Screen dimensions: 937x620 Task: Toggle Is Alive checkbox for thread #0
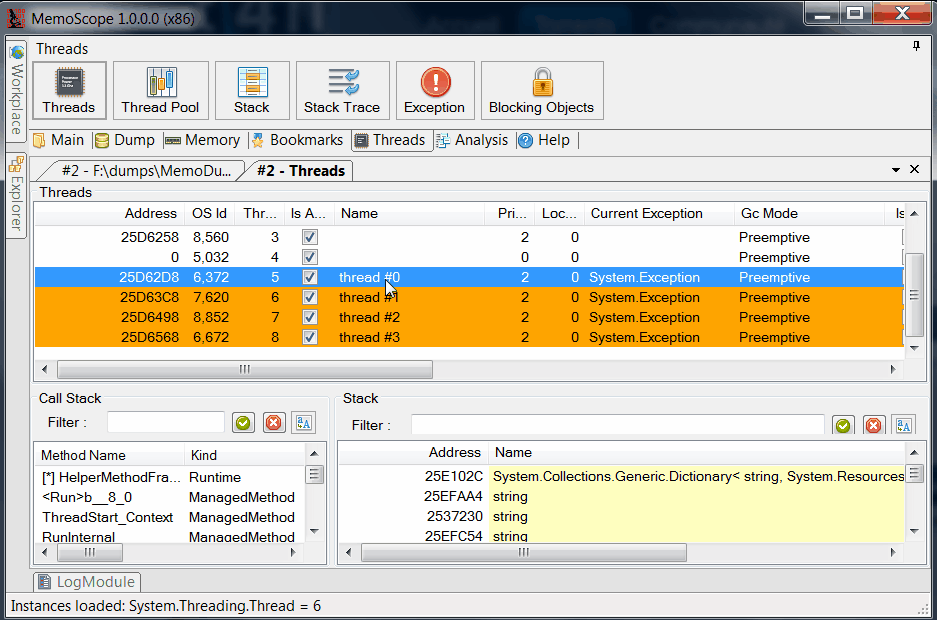tap(310, 277)
